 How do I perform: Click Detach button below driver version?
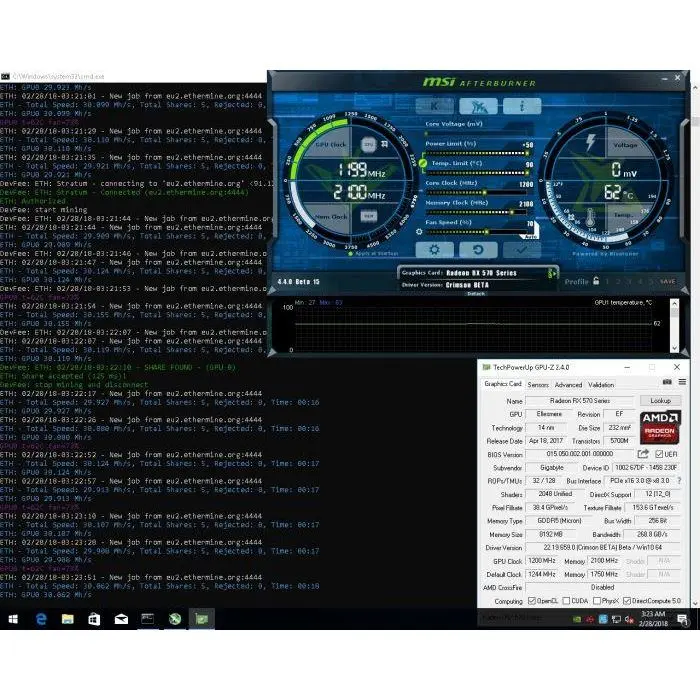click(476, 294)
